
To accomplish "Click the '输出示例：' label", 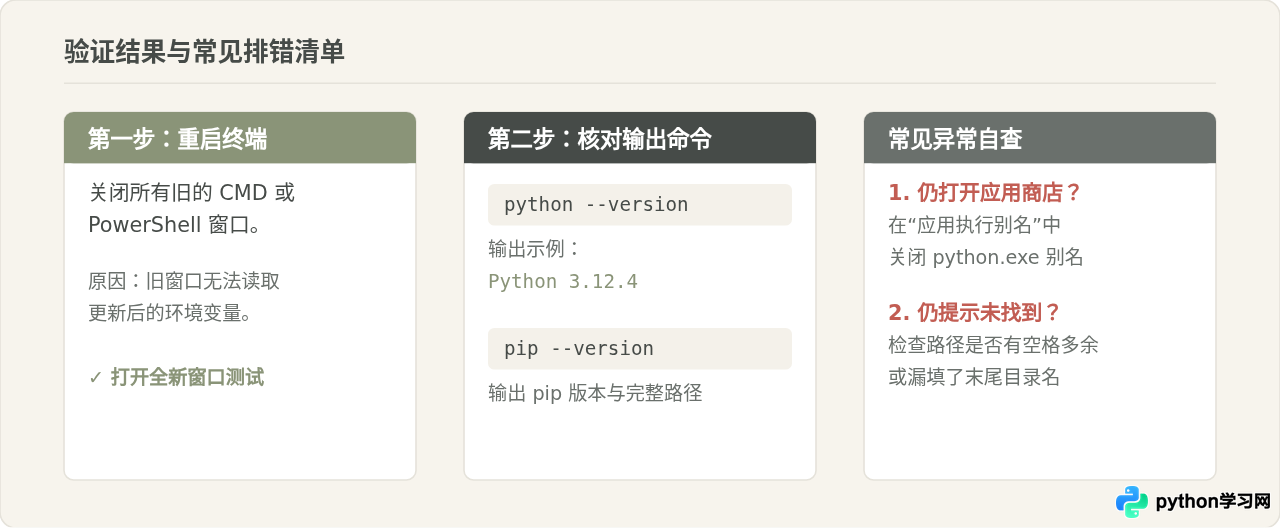I will tap(535, 248).
